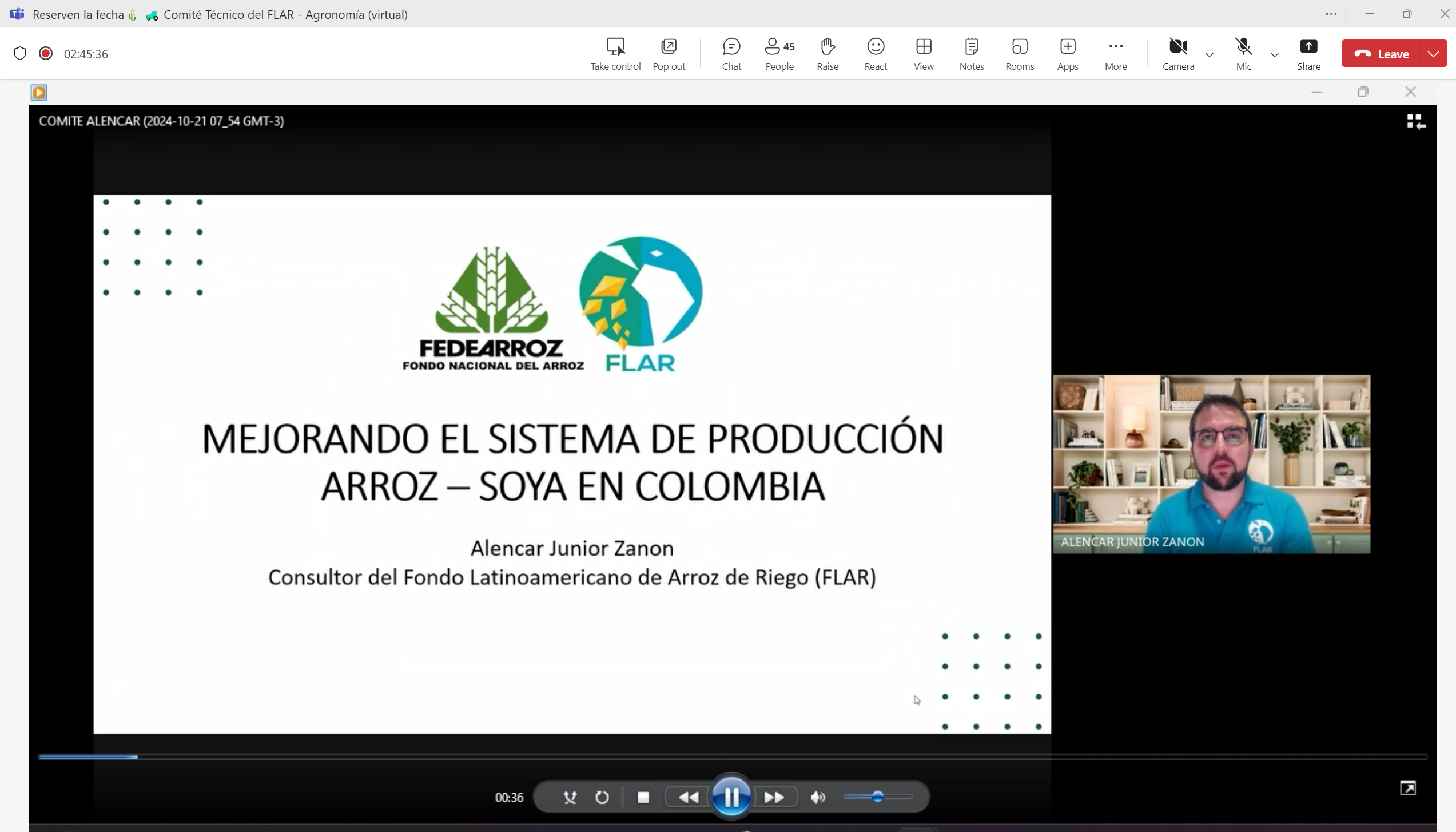Open Teams title bar ellipsis menu
The height and width of the screenshot is (832, 1456).
1331,14
